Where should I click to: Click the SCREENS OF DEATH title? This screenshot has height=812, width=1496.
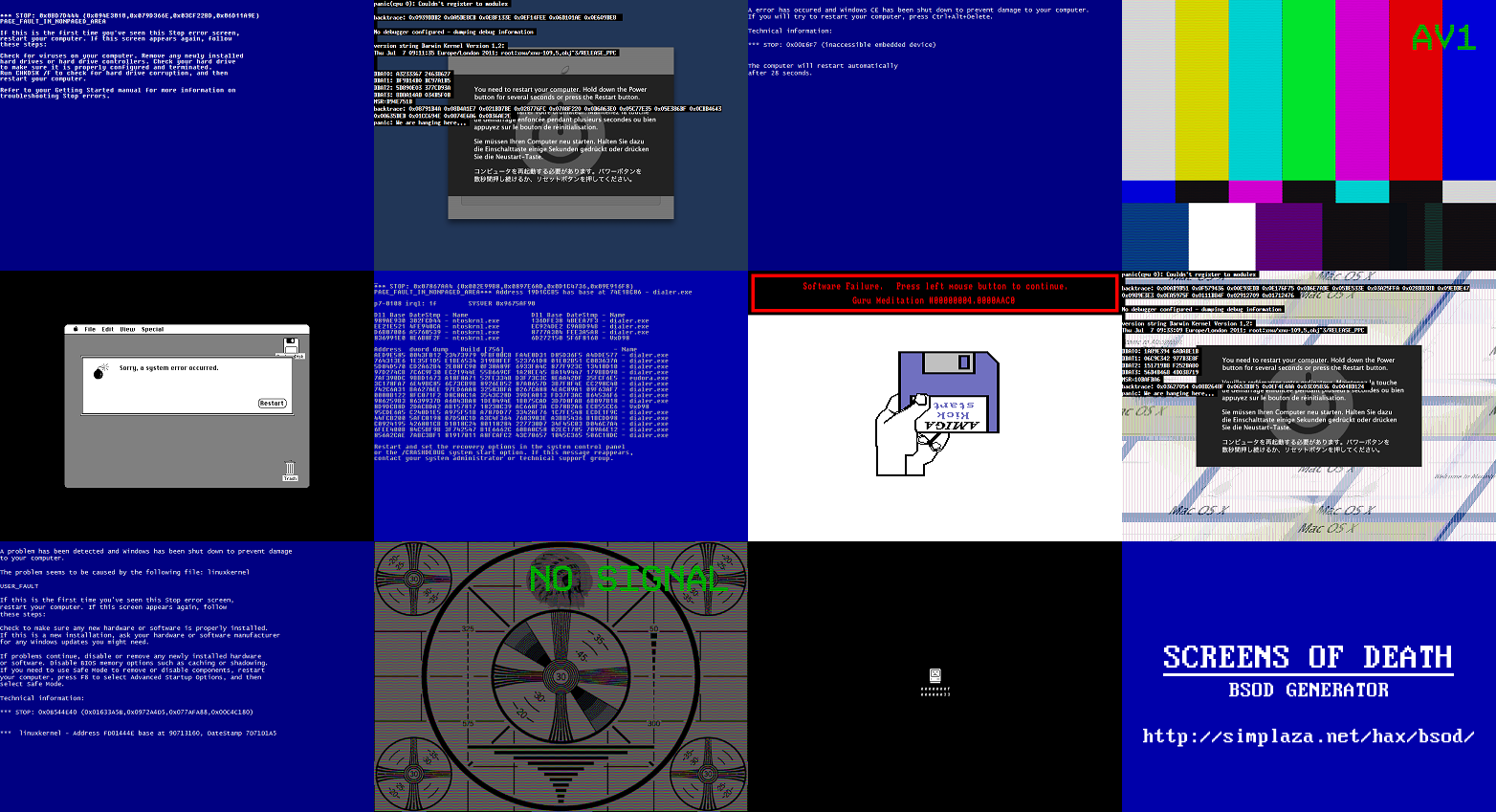1309,657
